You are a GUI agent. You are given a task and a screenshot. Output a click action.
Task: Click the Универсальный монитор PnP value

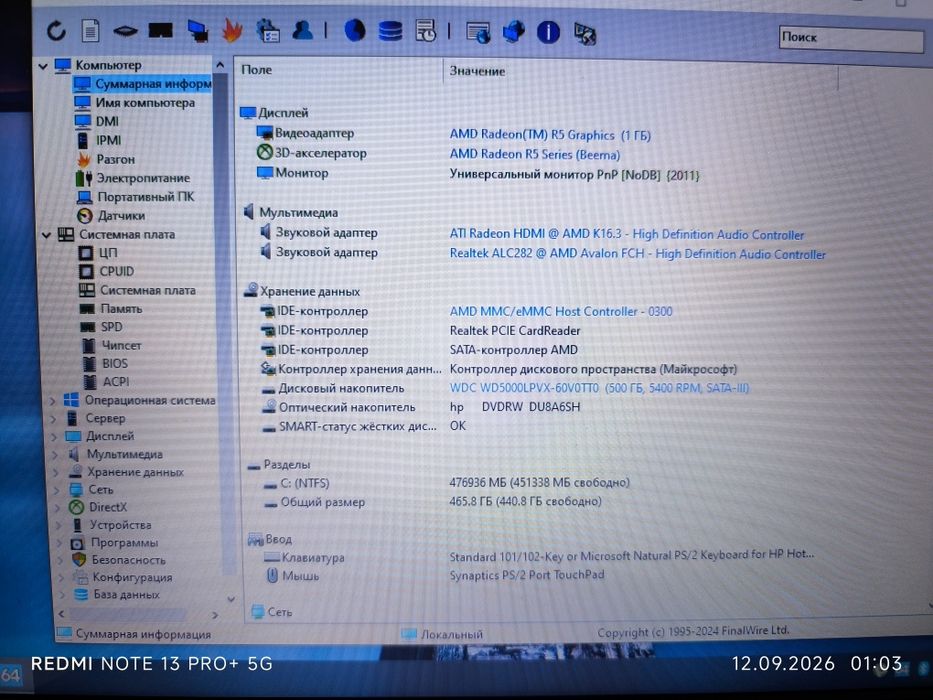point(574,175)
